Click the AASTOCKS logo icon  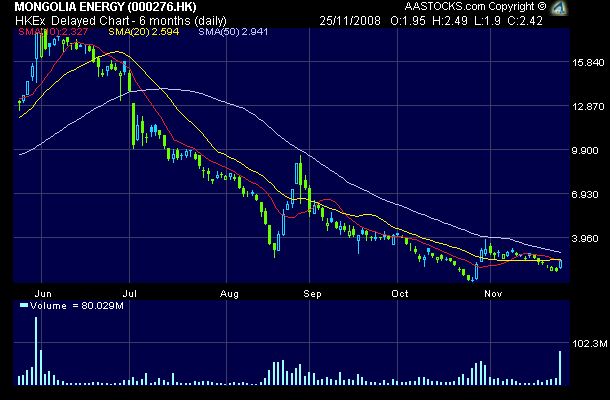559,7
